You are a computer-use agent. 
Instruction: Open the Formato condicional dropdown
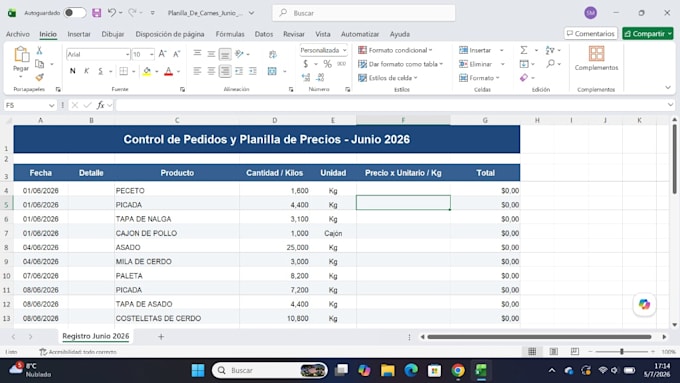coord(396,50)
